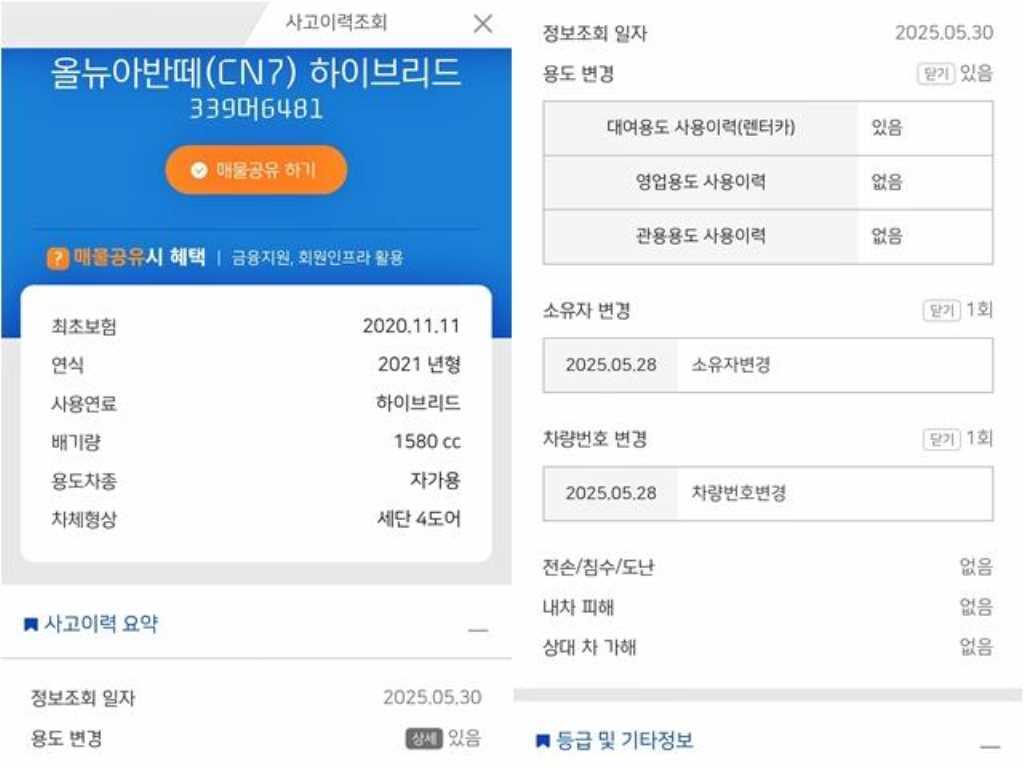Click the 매물공유시 혜택 link
Screen dimensions: 1024x768
139,257
